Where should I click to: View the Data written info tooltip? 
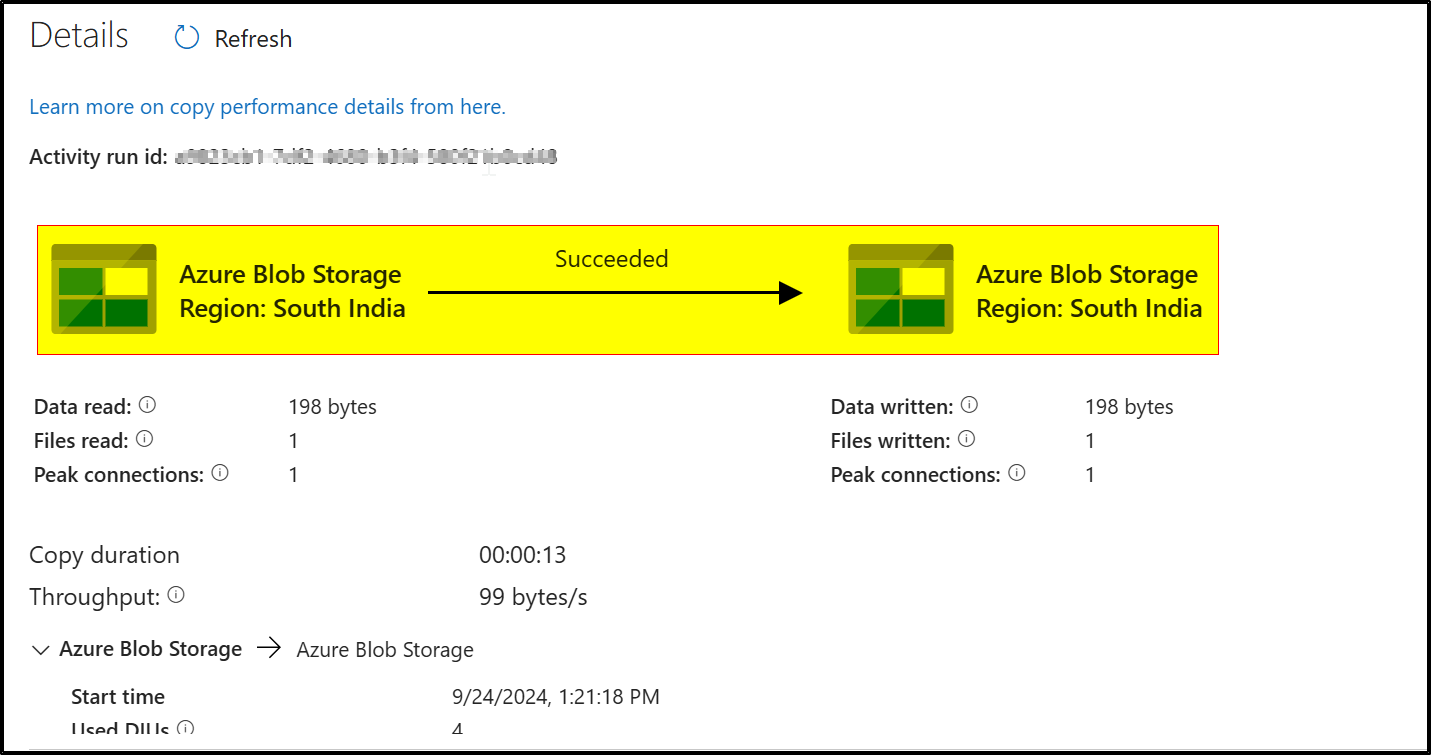967,404
